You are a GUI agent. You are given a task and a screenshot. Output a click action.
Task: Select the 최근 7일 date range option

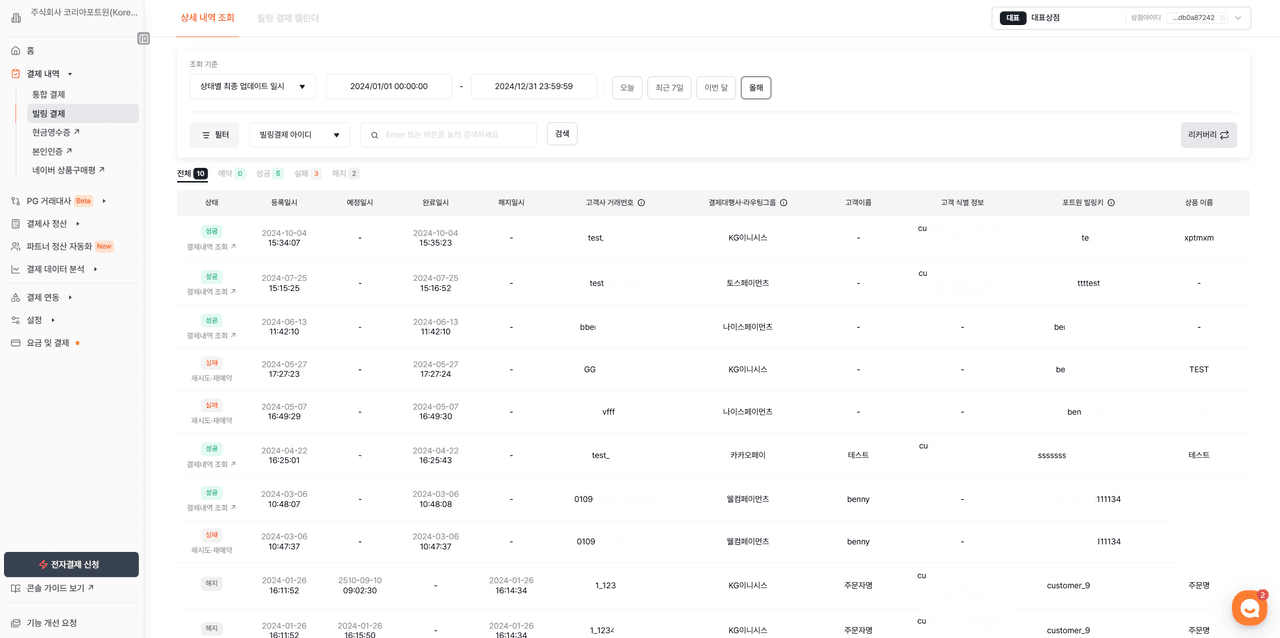(669, 88)
